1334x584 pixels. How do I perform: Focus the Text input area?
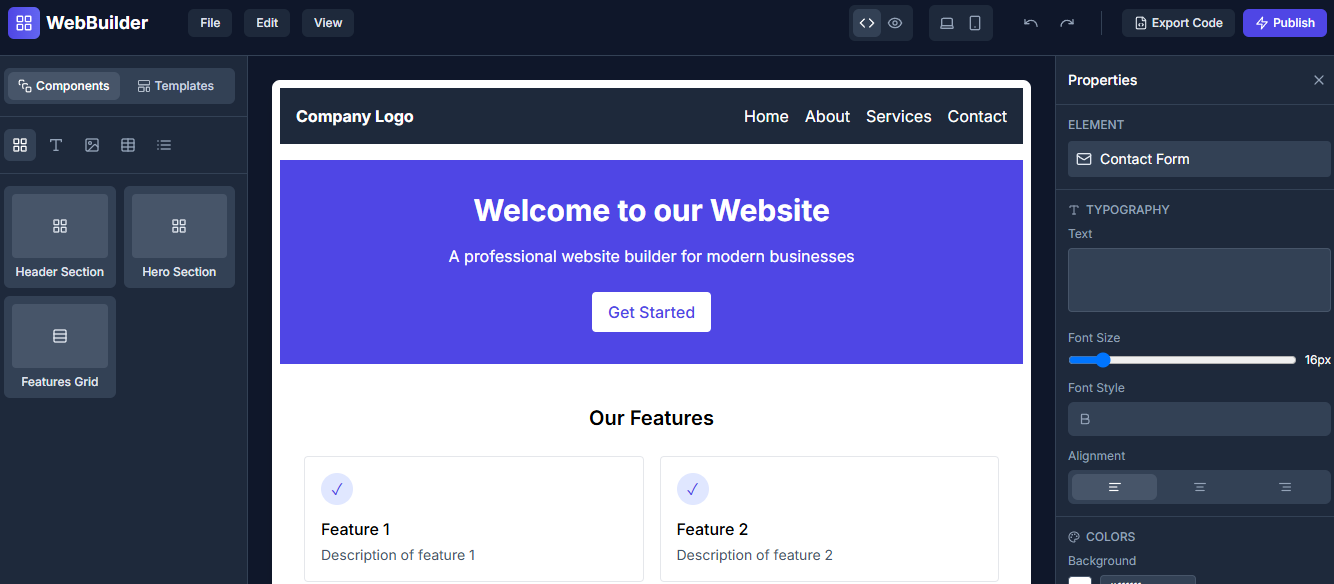[x=1199, y=280]
